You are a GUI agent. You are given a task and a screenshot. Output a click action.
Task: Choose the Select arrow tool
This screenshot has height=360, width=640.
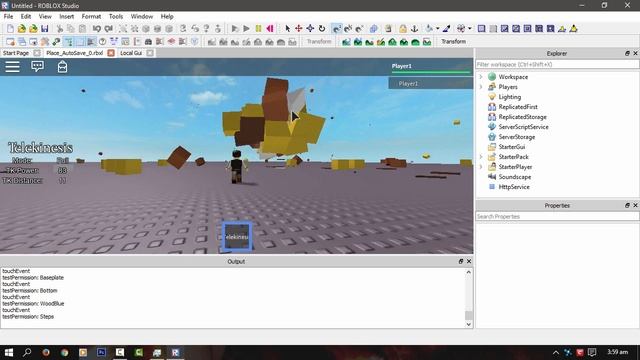pos(287,29)
